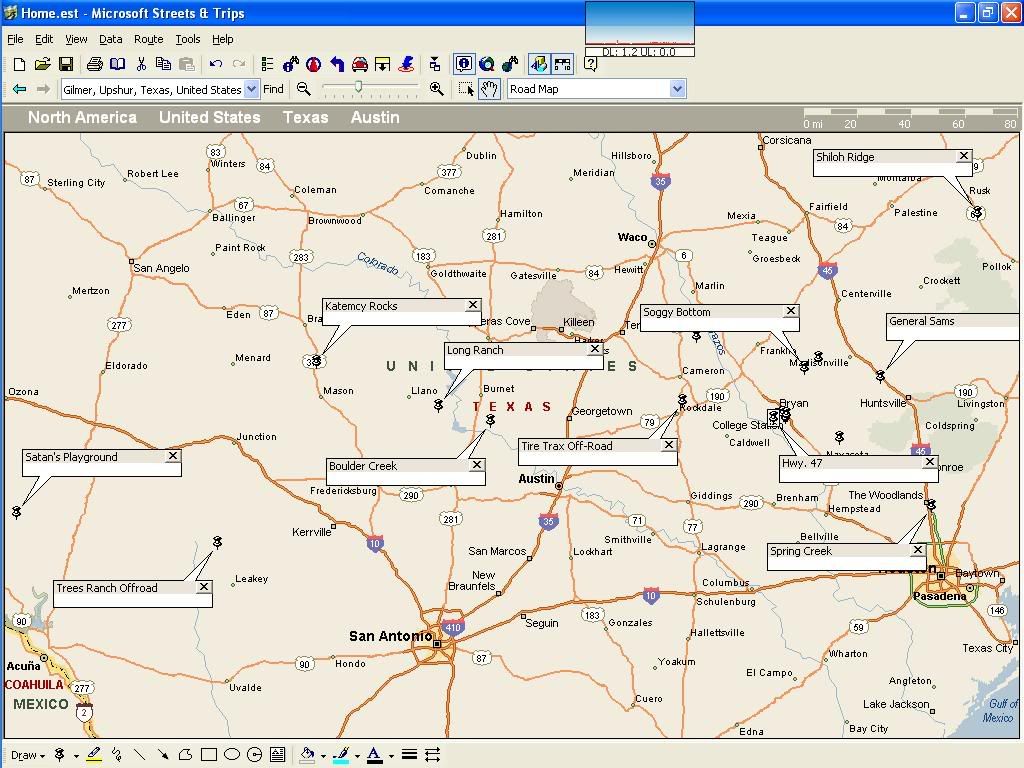Open the Data menu
The width and height of the screenshot is (1024, 768).
(110, 39)
